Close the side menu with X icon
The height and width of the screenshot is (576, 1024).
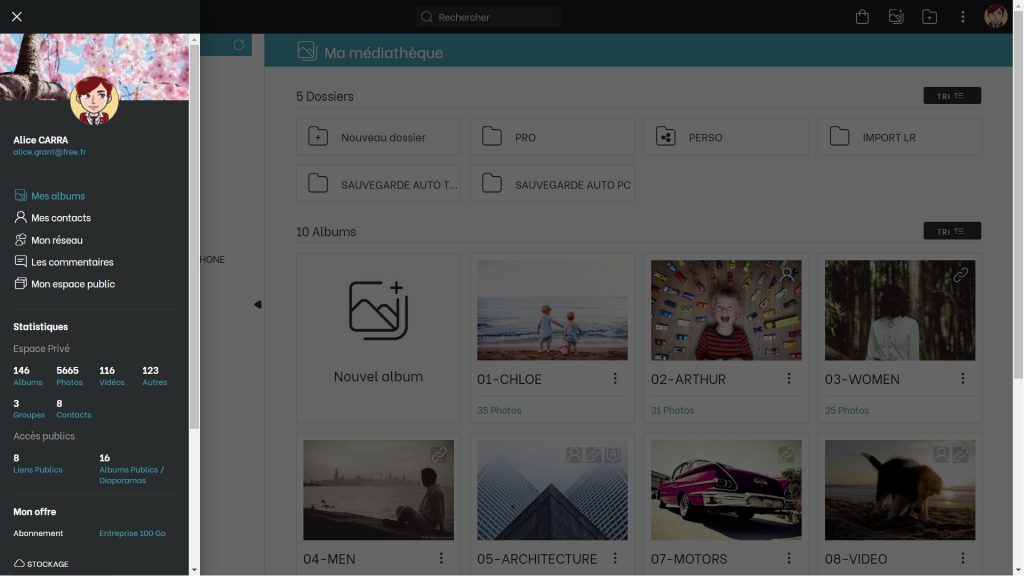point(17,16)
